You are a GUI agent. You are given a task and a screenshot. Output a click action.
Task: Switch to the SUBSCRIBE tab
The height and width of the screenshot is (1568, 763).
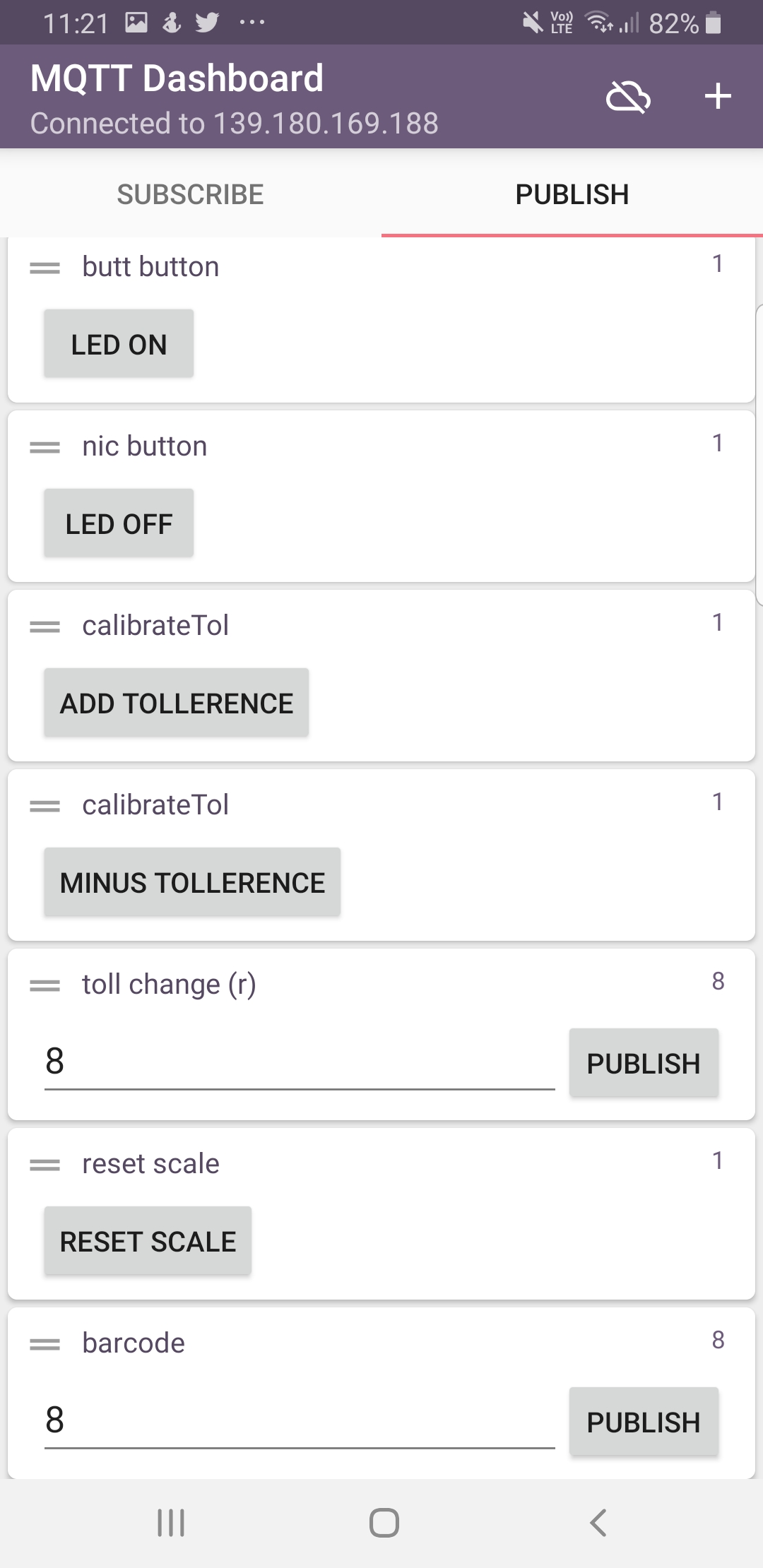[191, 194]
